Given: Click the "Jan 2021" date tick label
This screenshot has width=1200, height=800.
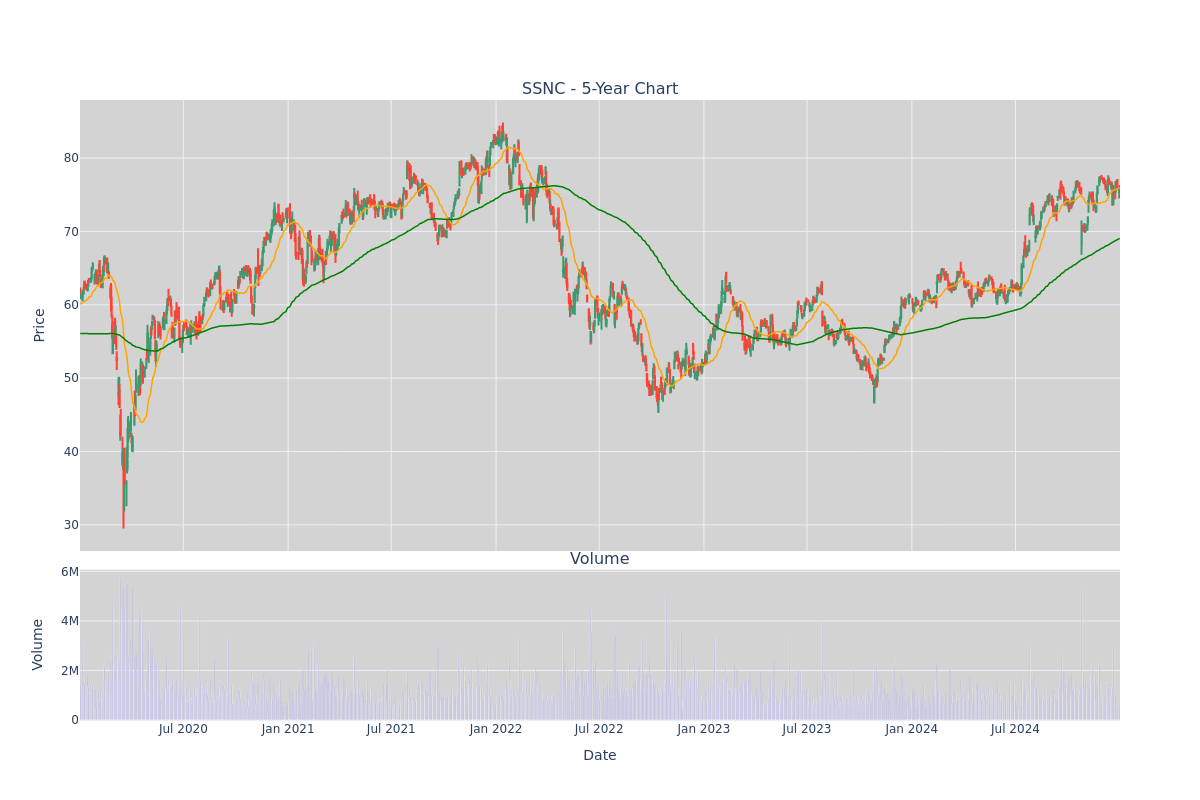Looking at the screenshot, I should (288, 729).
